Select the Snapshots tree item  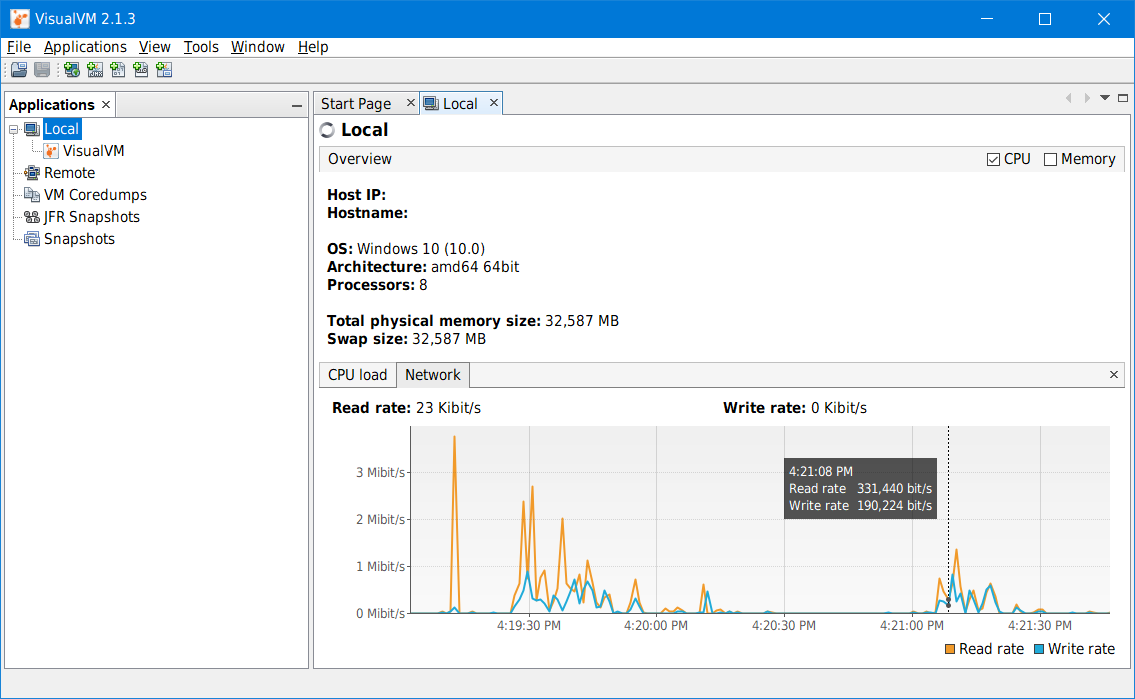[80, 239]
